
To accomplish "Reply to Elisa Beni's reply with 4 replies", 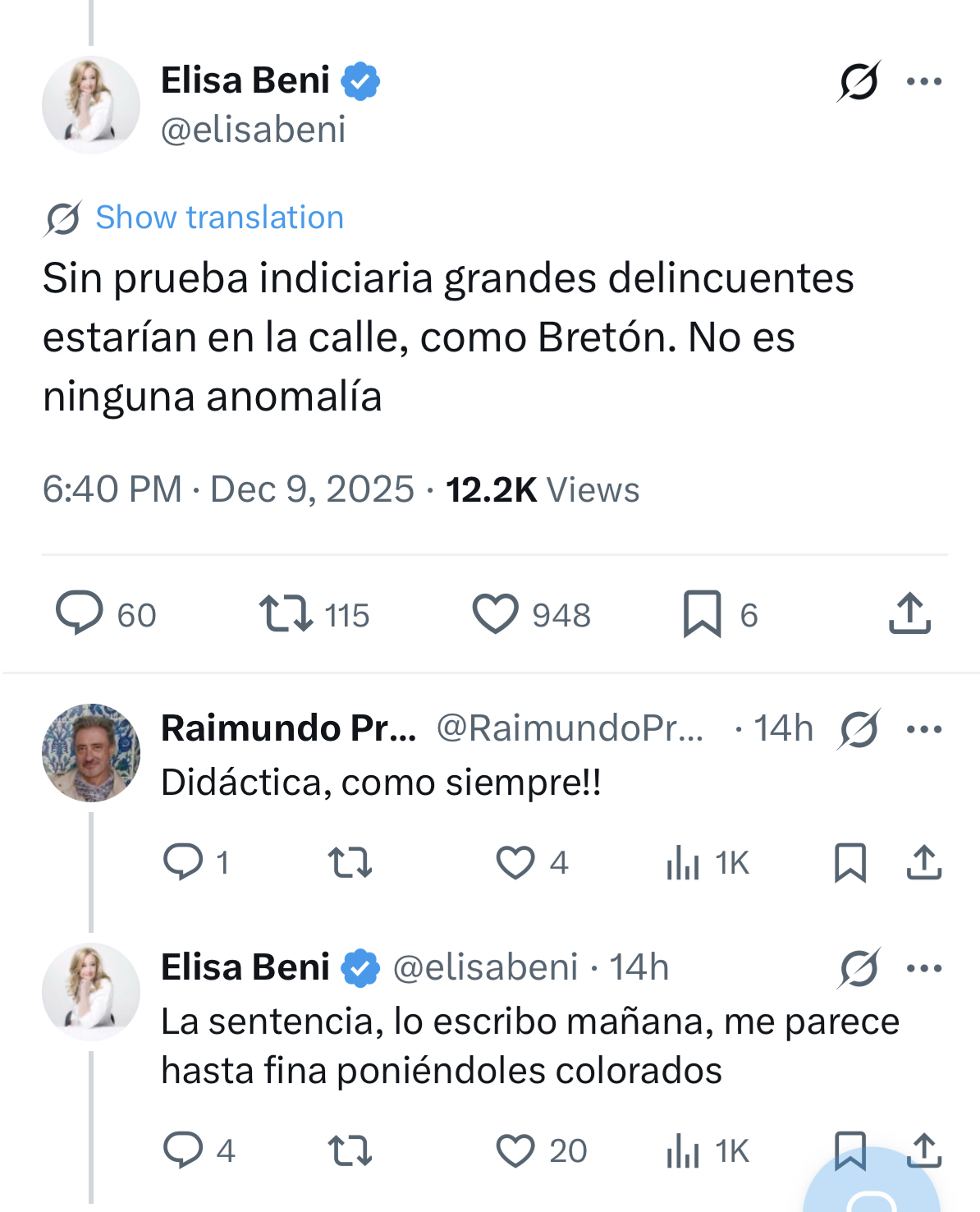I will pyautogui.click(x=183, y=1150).
